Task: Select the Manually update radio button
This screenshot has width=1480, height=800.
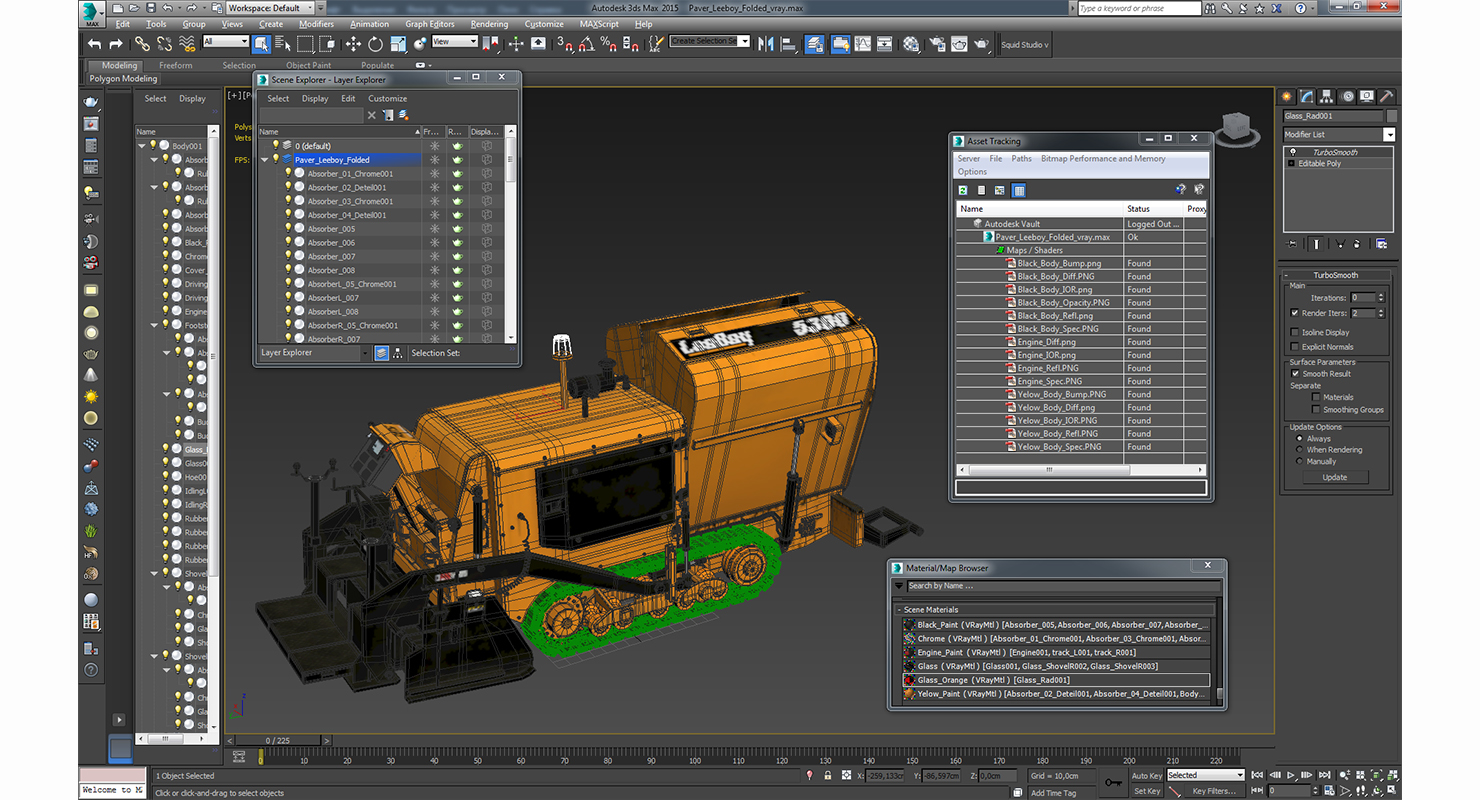Action: tap(1300, 461)
